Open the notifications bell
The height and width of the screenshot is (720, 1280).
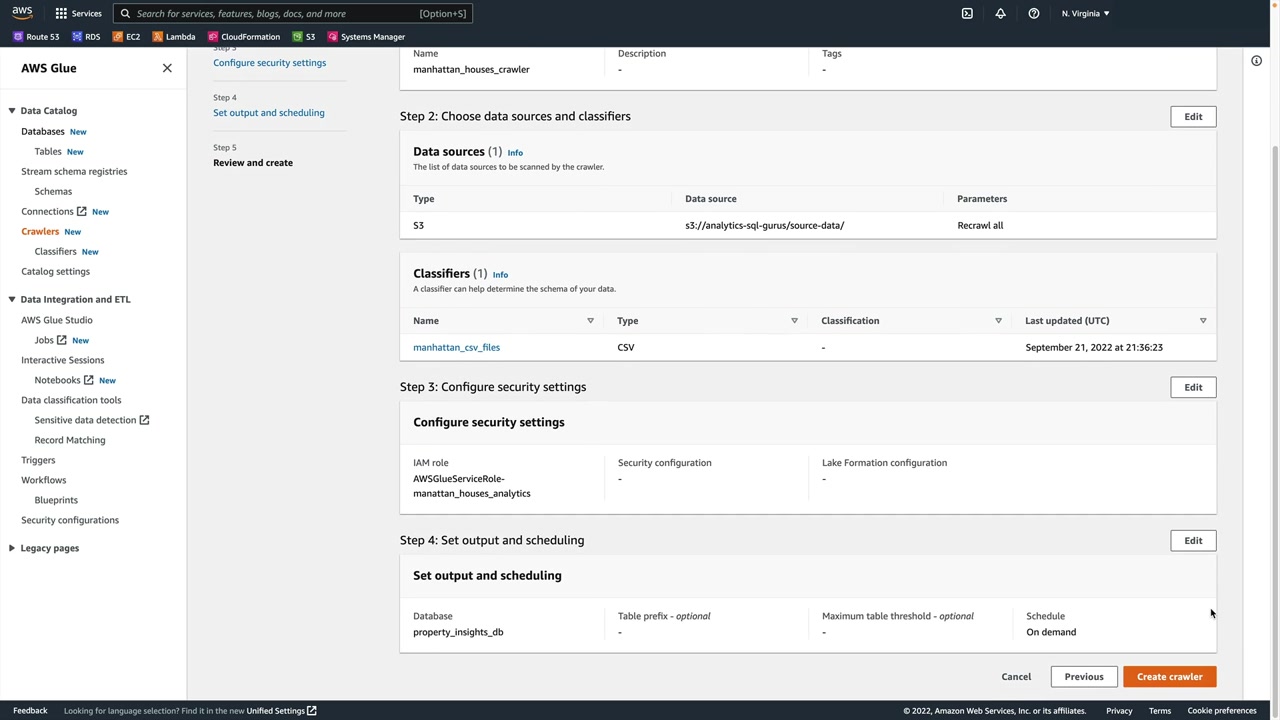click(1000, 13)
